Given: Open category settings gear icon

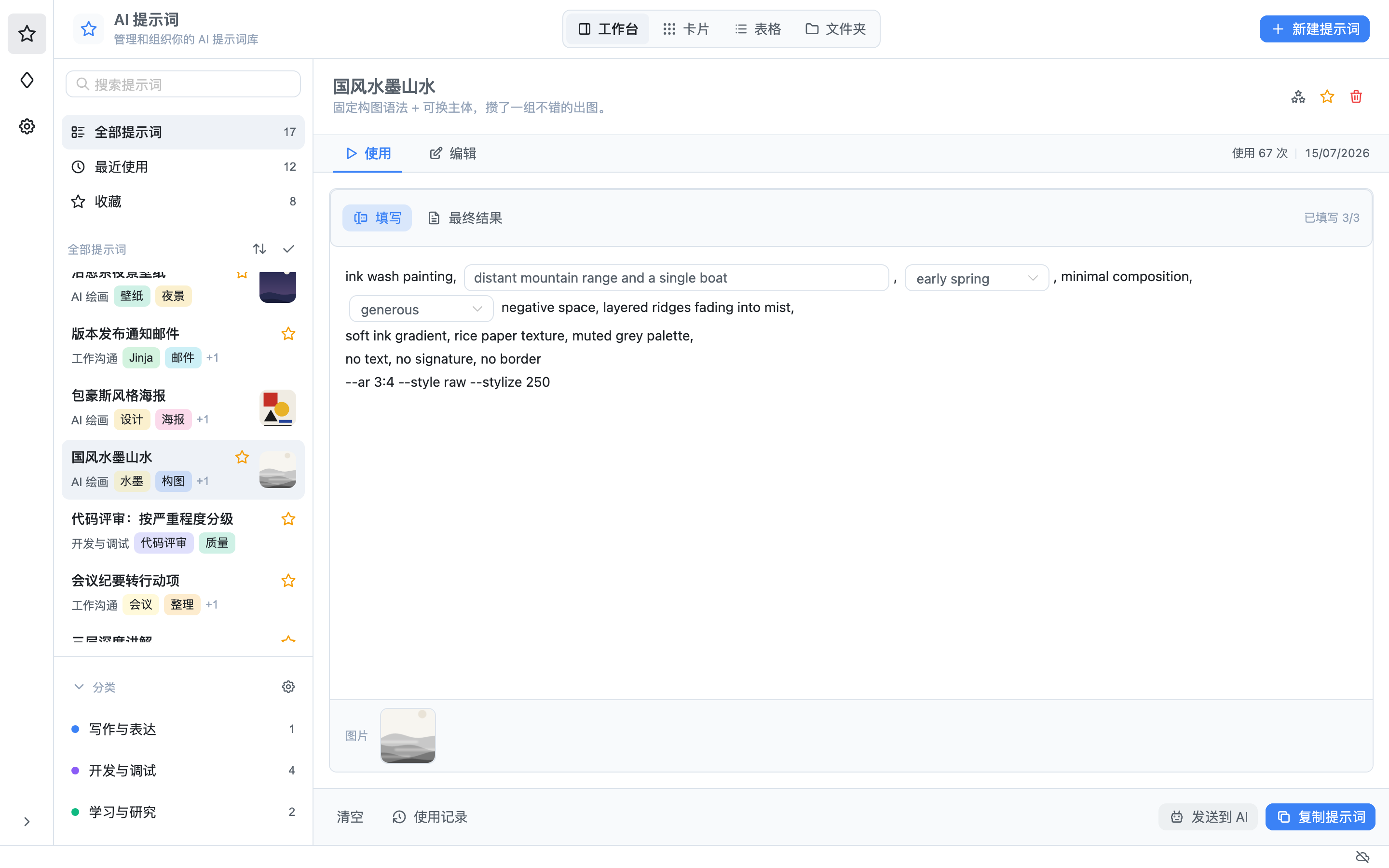Looking at the screenshot, I should point(288,687).
